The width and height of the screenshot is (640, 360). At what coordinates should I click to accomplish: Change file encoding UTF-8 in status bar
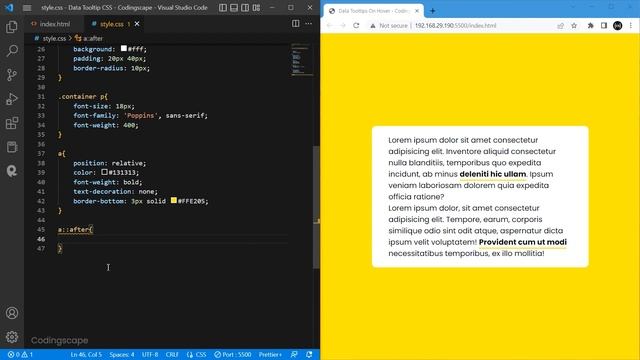tap(150, 354)
